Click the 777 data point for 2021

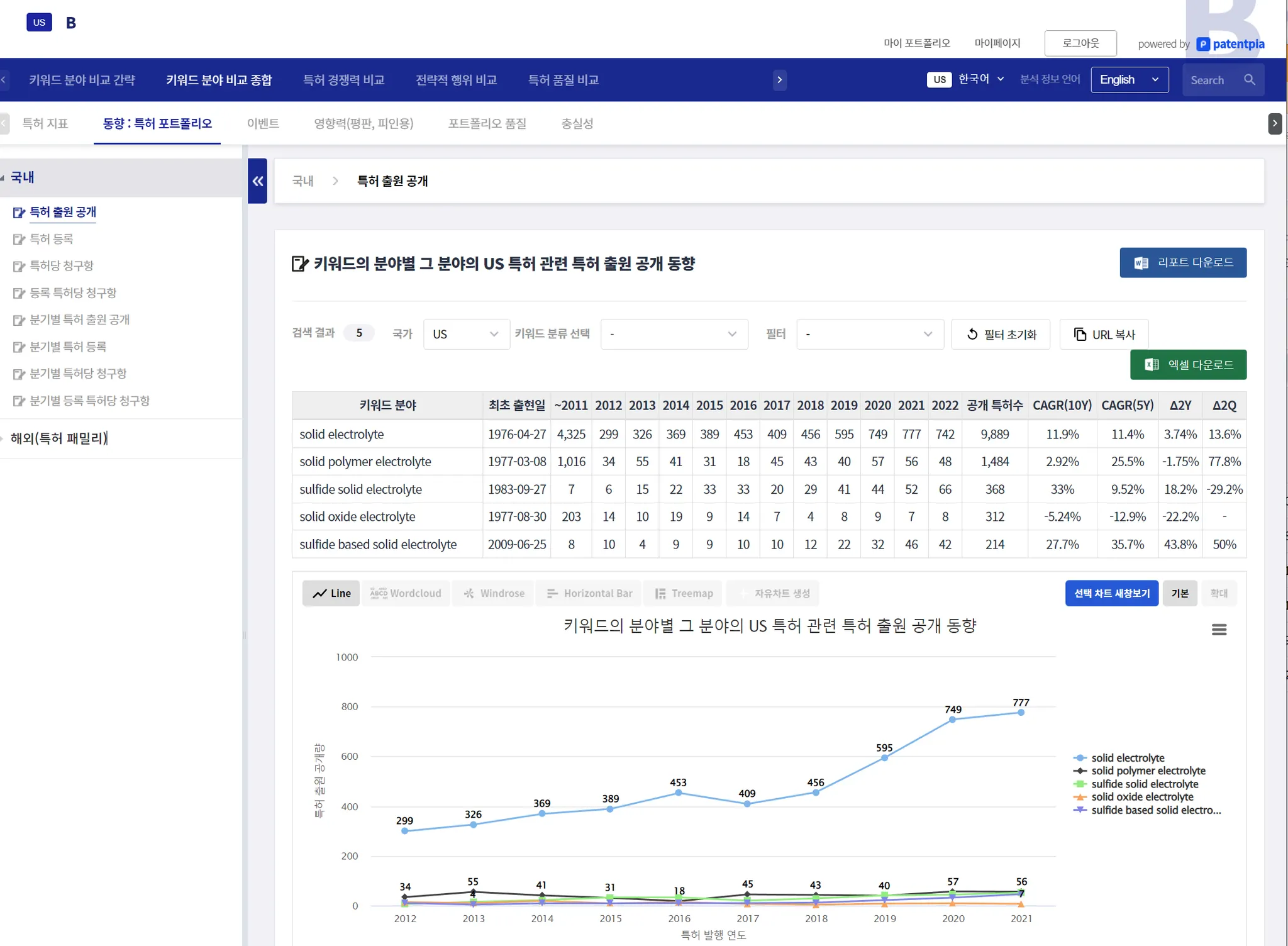tap(1021, 713)
